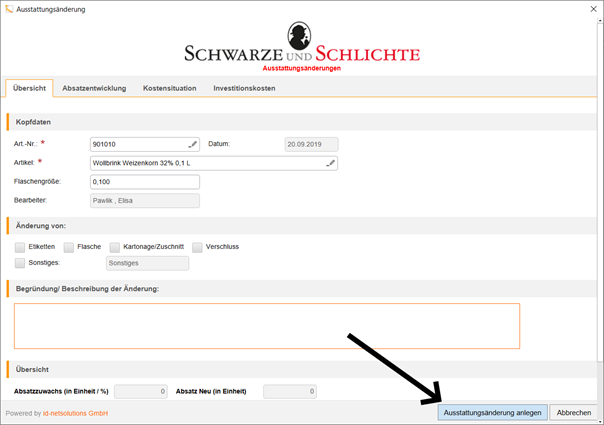Image resolution: width=604 pixels, height=425 pixels.
Task: Switch to the Absatzentwicklung tab
Action: click(94, 88)
